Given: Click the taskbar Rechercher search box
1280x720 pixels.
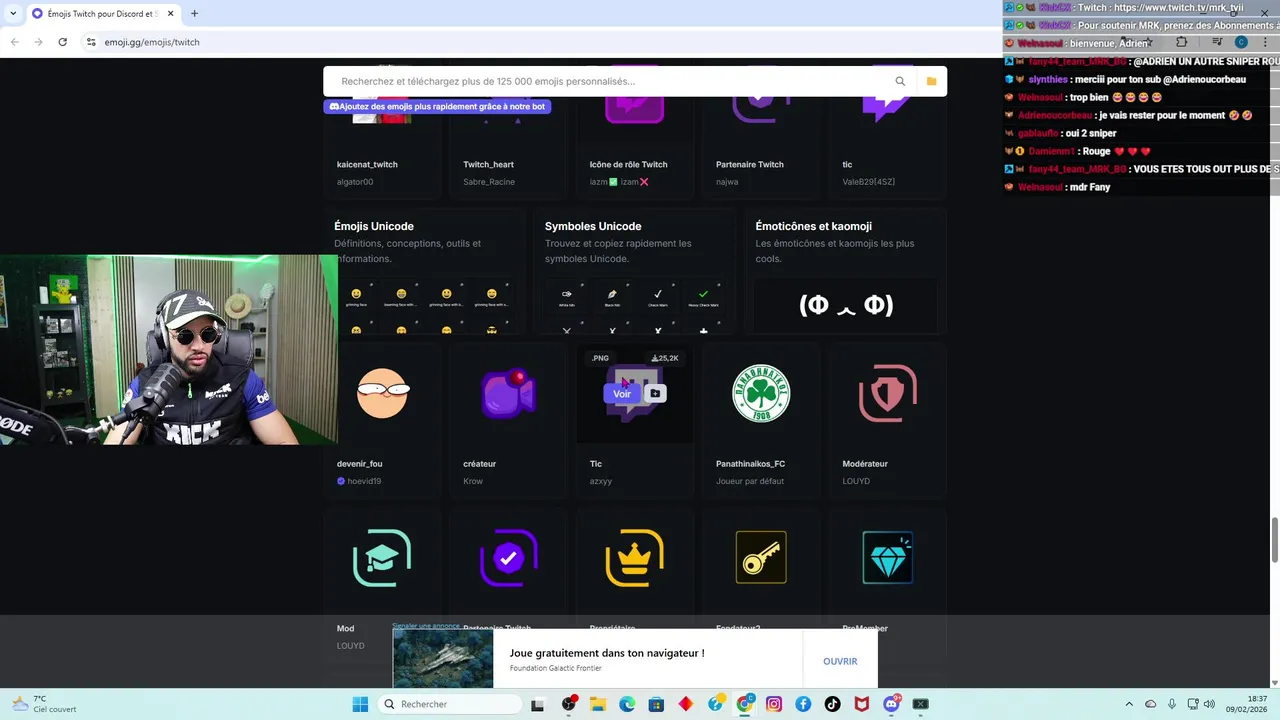Looking at the screenshot, I should 450,704.
